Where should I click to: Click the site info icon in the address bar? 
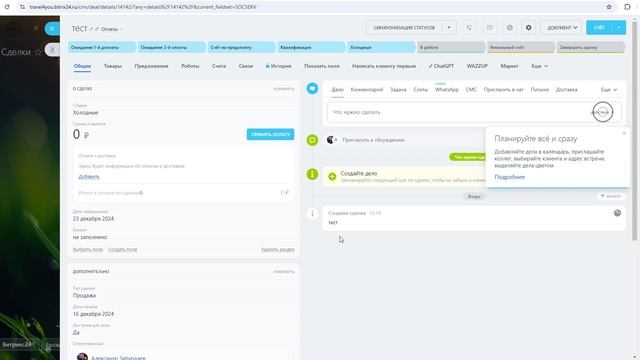pos(22,7)
